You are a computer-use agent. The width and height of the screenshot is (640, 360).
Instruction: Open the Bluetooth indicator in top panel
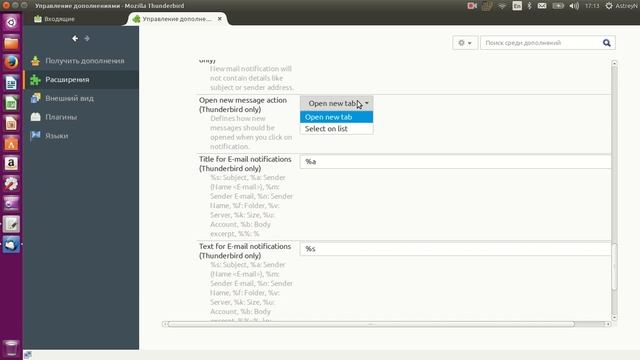click(x=529, y=6)
